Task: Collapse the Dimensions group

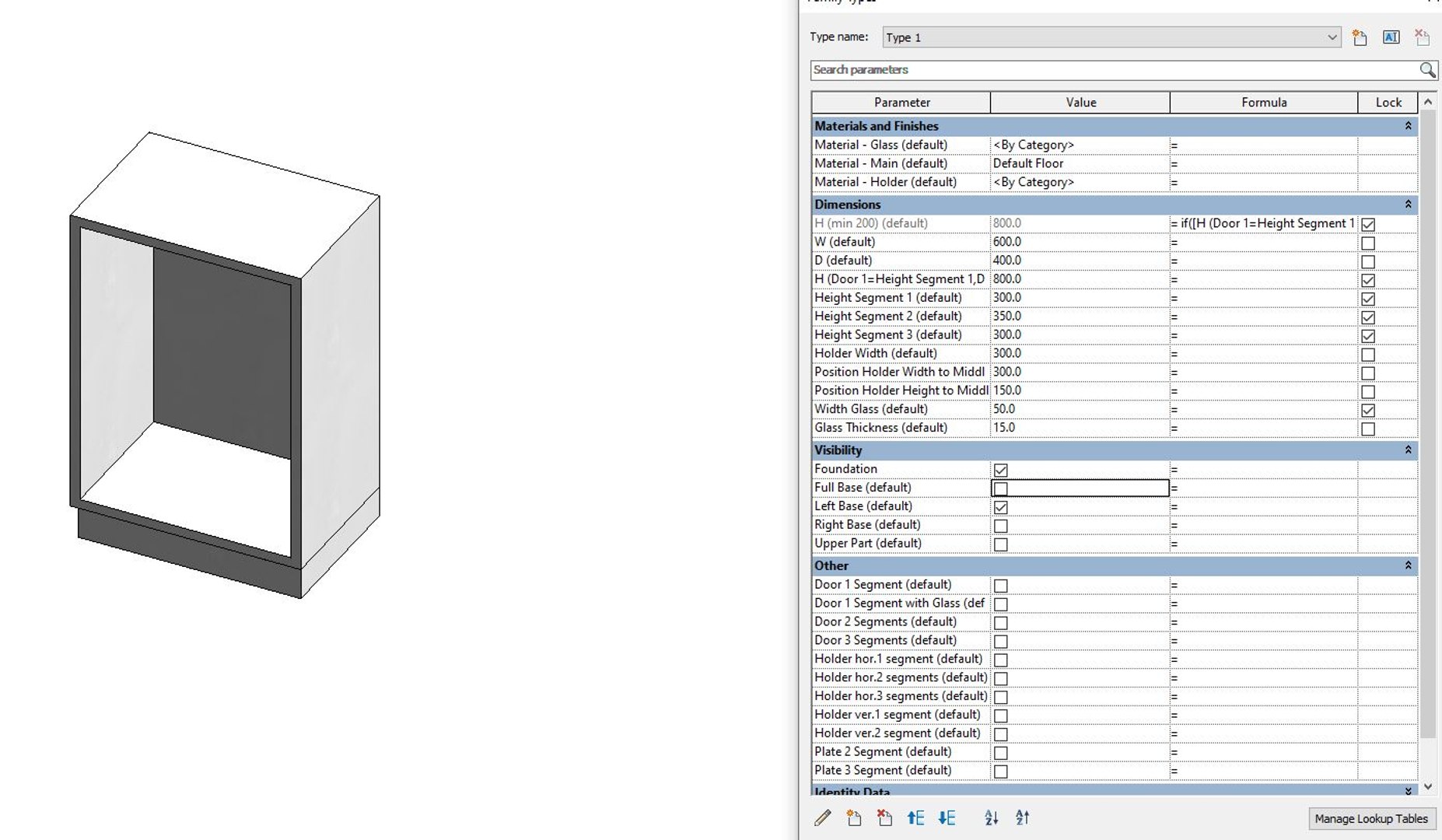Action: (x=1408, y=205)
